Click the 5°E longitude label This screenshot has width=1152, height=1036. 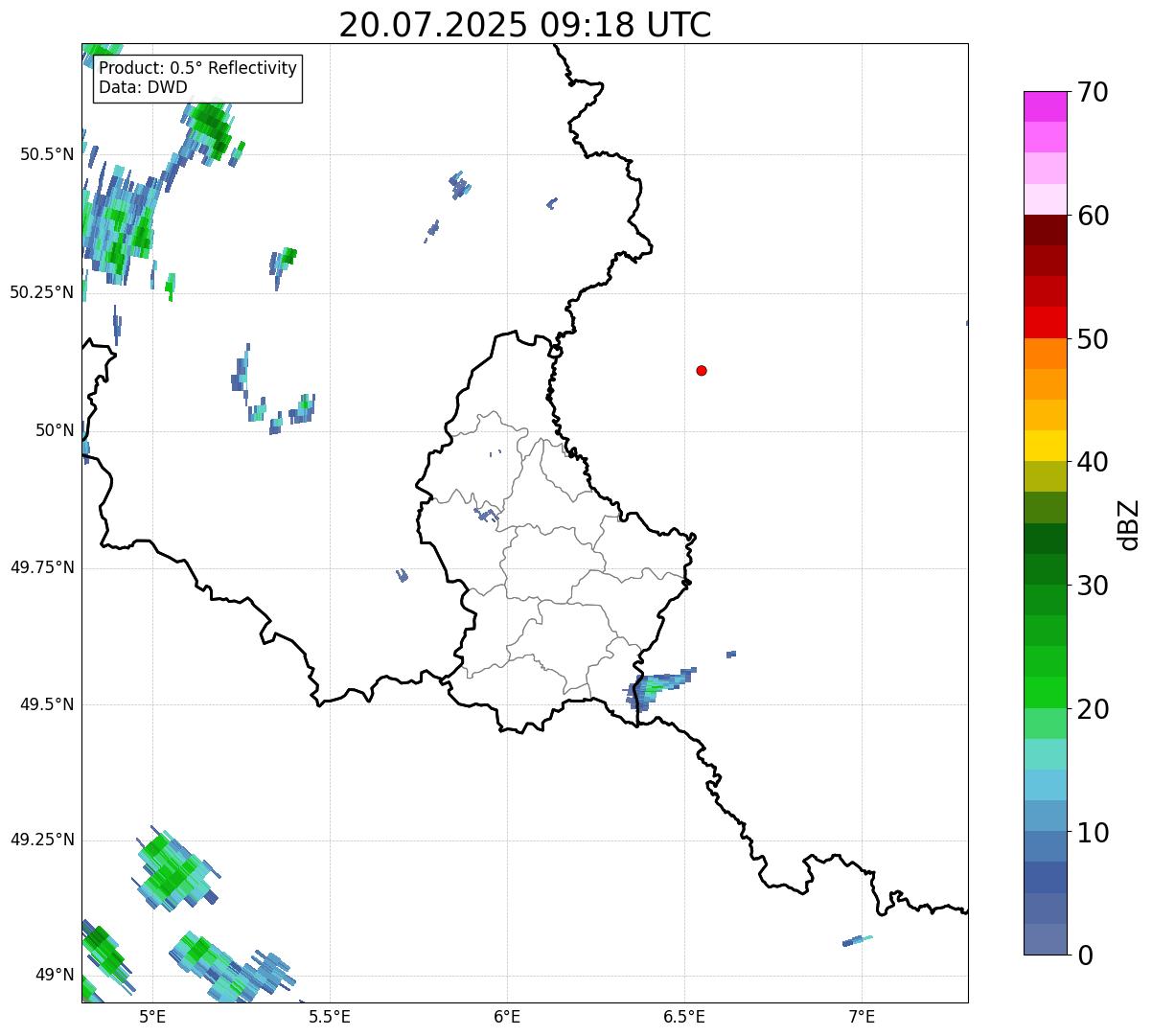pyautogui.click(x=152, y=1016)
